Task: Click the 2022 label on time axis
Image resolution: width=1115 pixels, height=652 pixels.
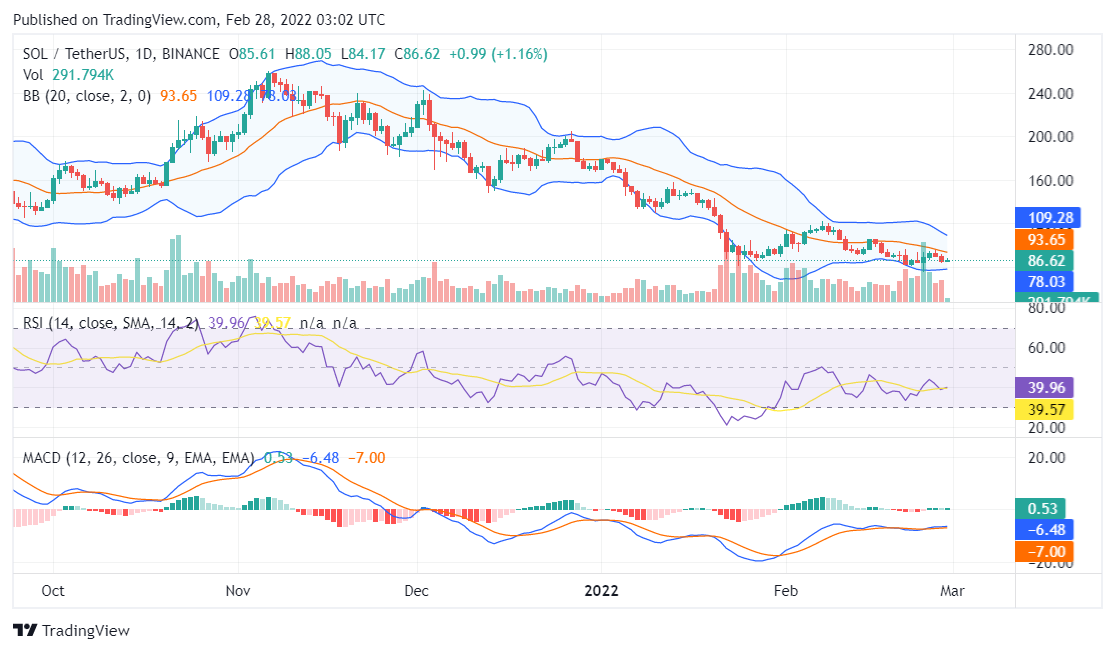Action: pos(601,590)
